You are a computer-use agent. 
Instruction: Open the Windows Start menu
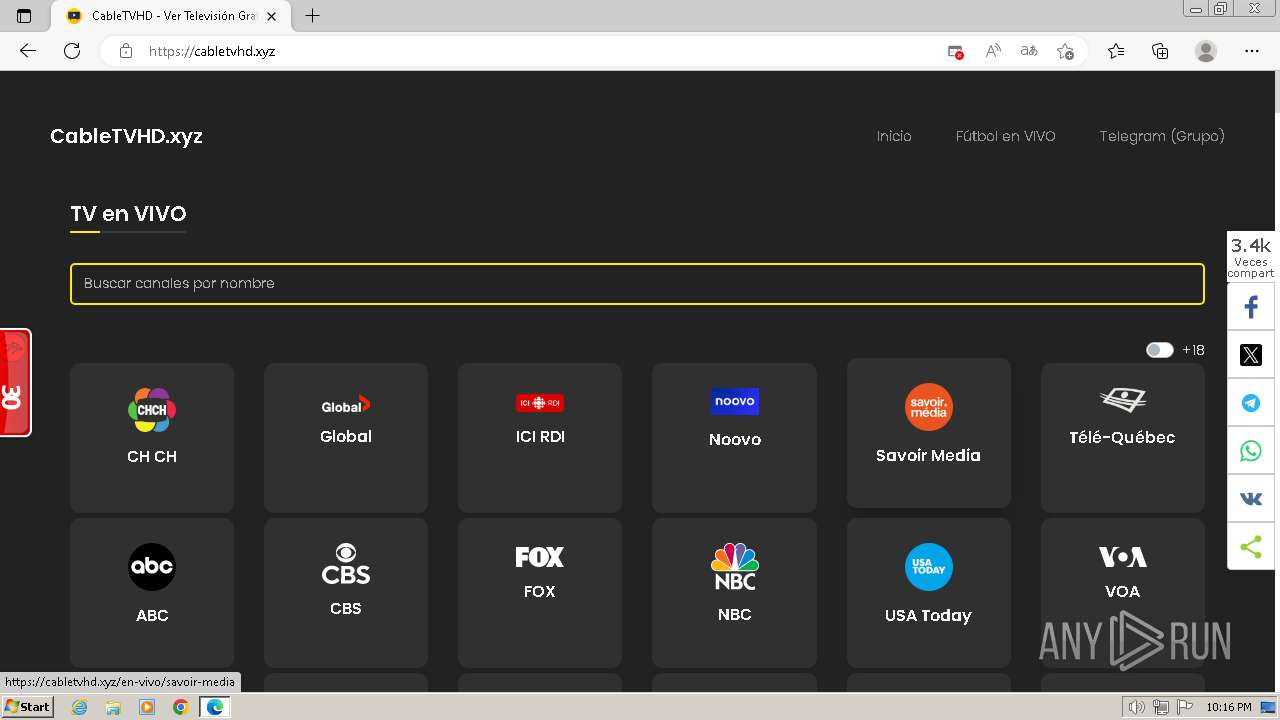coord(27,707)
